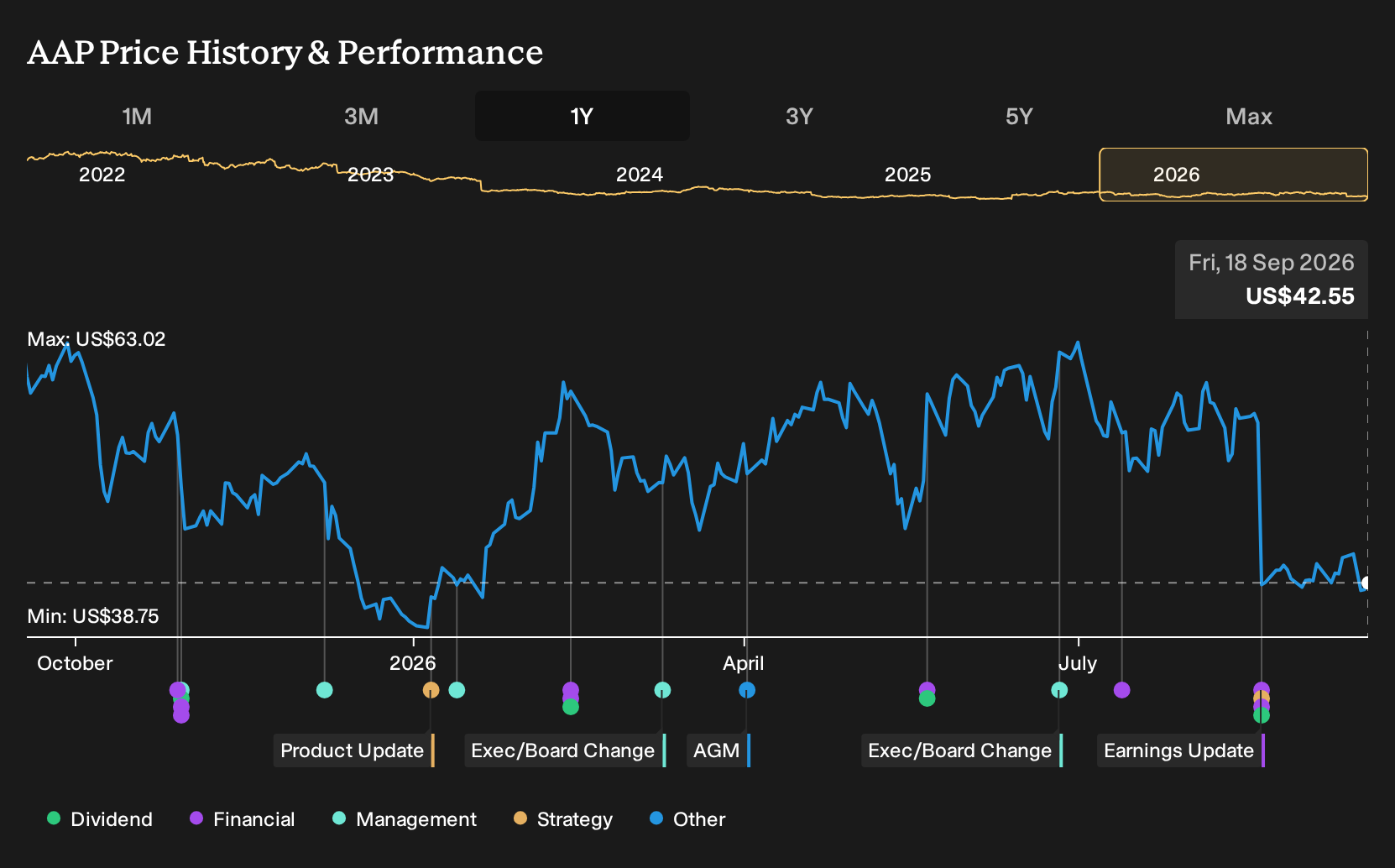The width and height of the screenshot is (1395, 868).
Task: Select the 3M time range tab
Action: (x=361, y=116)
